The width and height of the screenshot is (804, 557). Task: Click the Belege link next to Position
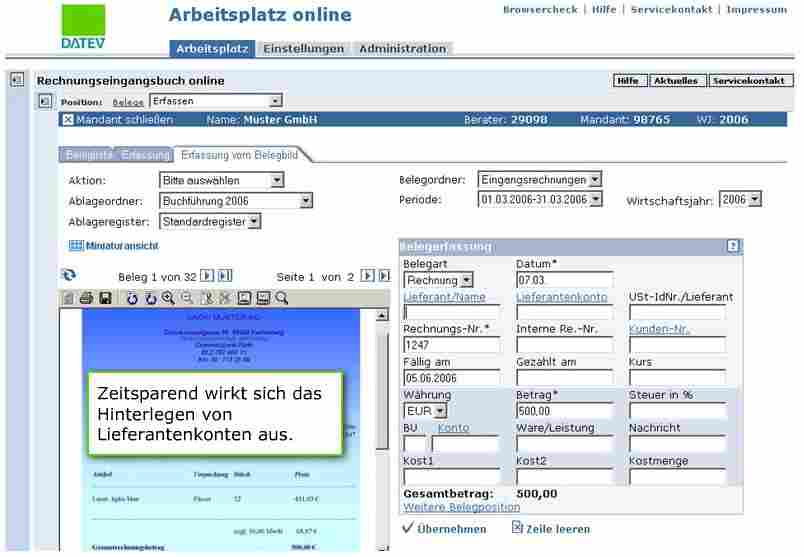pyautogui.click(x=128, y=102)
